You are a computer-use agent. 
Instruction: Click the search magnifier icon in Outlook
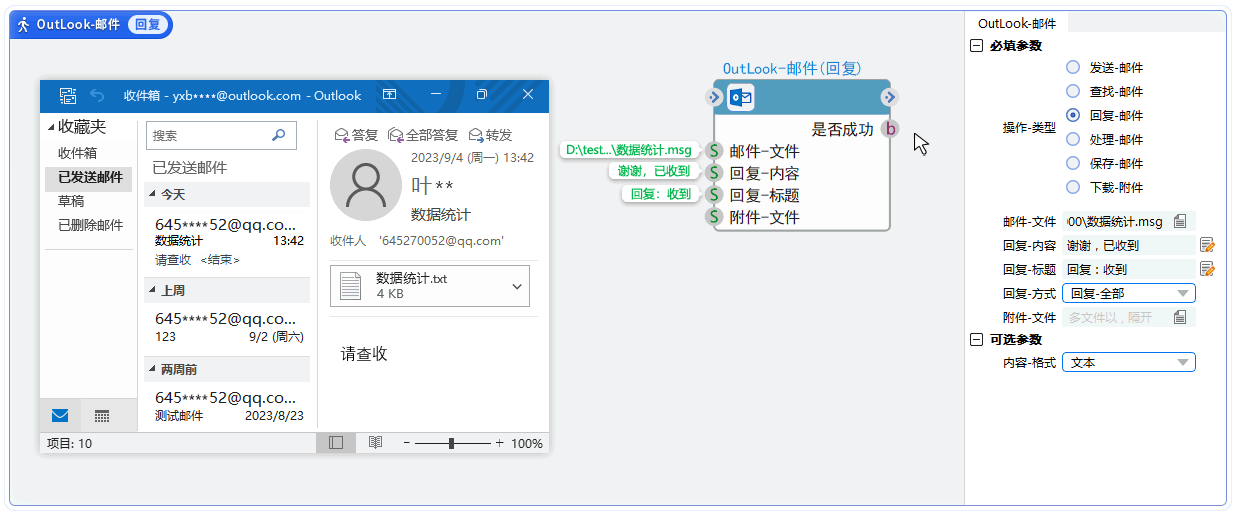(x=278, y=135)
